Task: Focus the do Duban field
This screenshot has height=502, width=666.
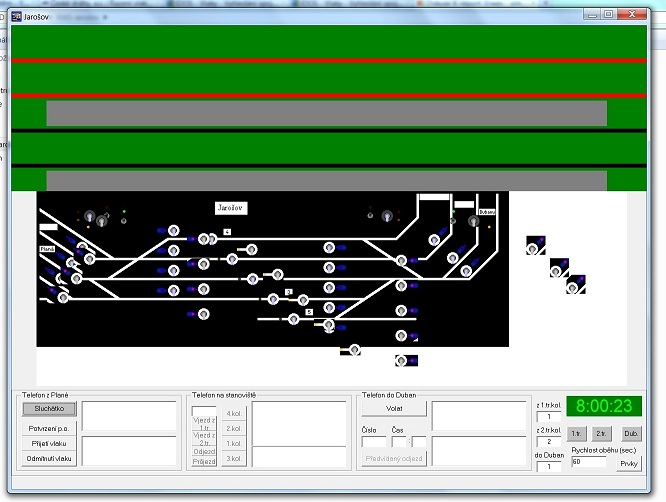Action: 549,467
